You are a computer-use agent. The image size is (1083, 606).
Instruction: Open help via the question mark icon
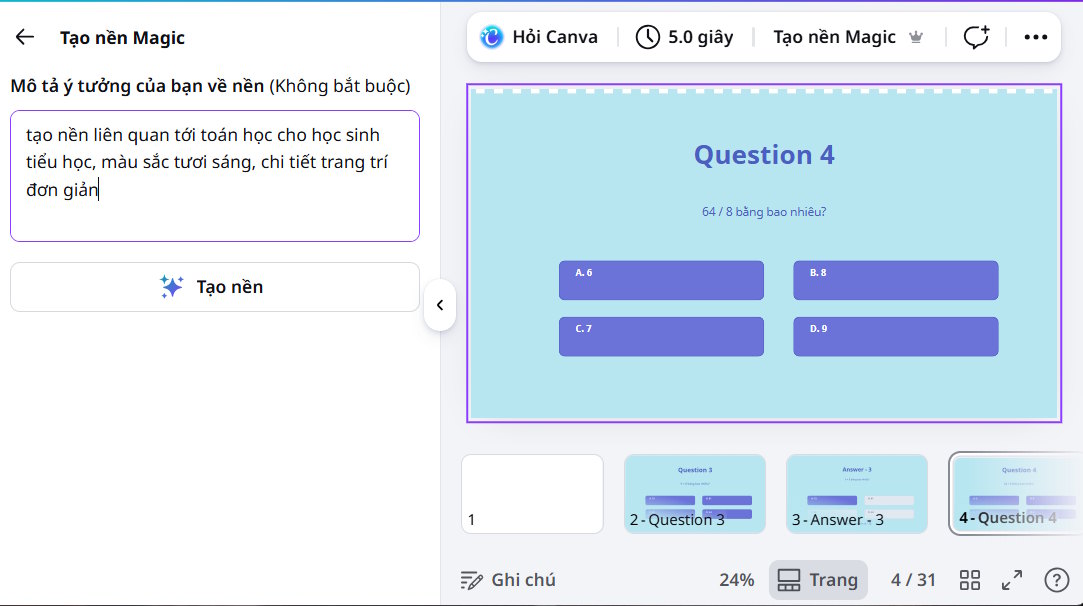[x=1055, y=580]
